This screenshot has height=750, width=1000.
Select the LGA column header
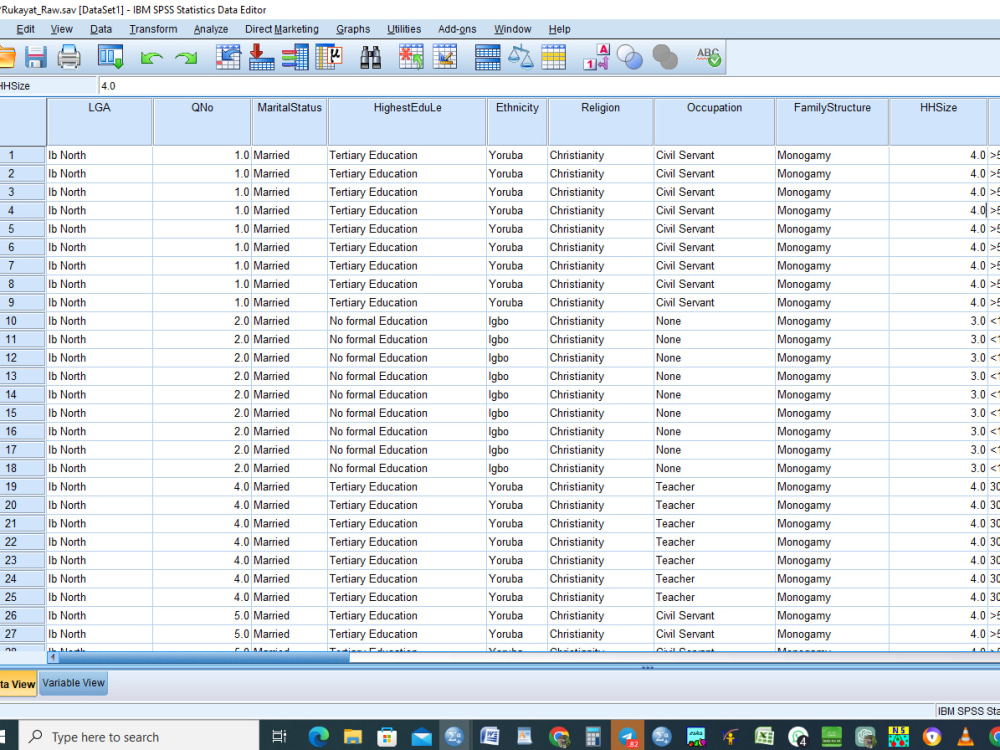99,121
